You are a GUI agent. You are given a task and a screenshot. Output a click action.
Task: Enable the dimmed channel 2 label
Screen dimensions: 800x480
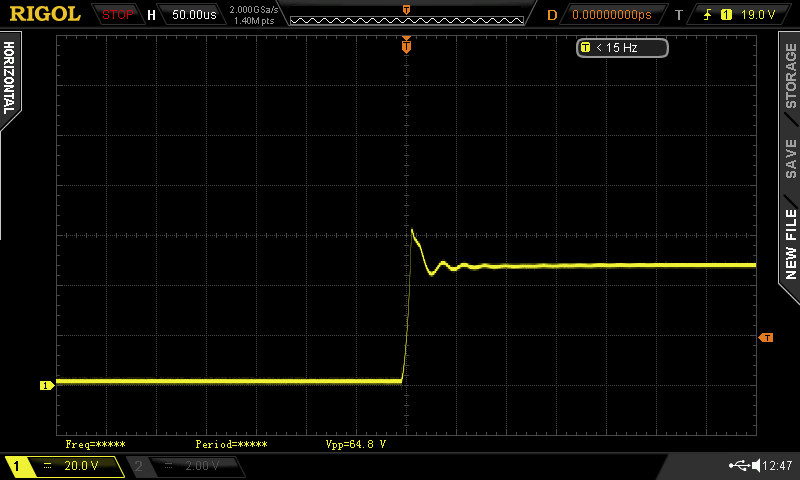139,466
